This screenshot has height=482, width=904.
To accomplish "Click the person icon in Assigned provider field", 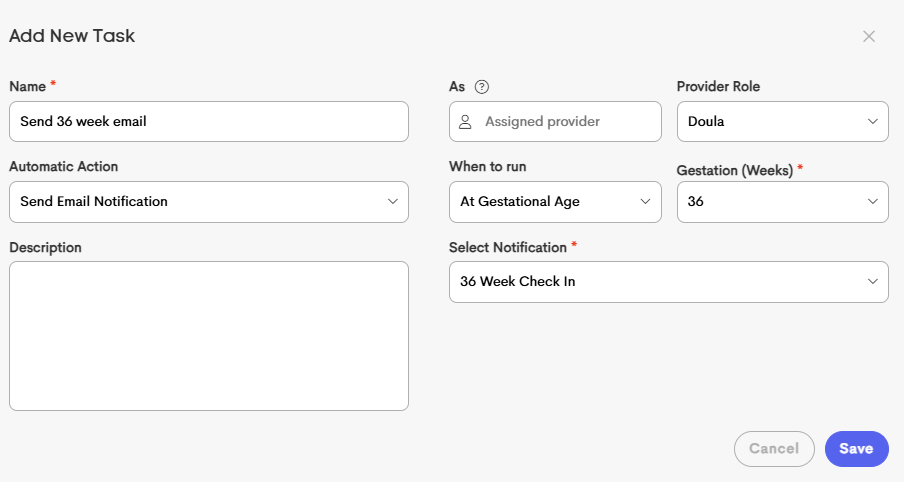I will pyautogui.click(x=465, y=122).
